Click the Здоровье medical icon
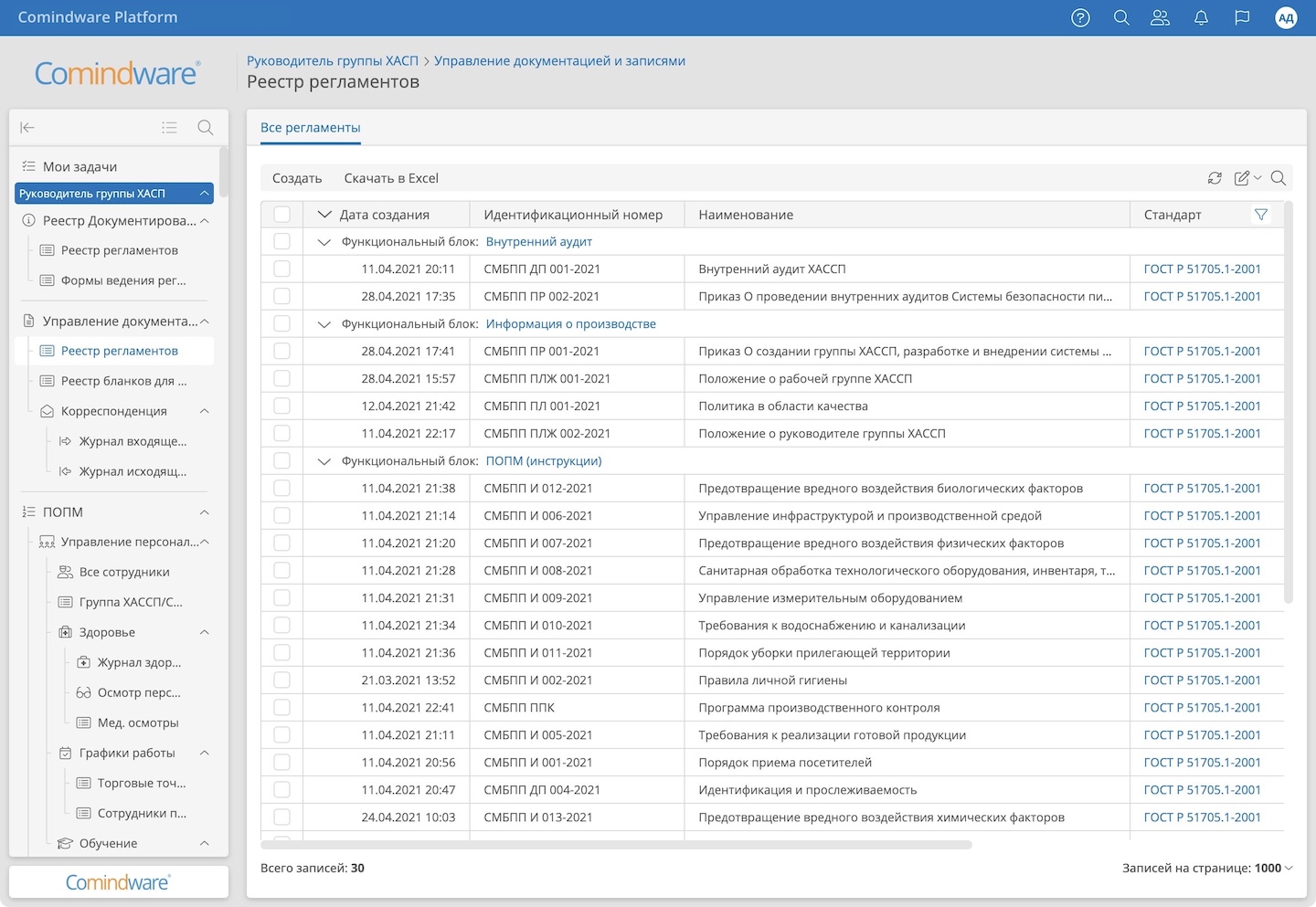Viewport: 1316px width, 907px height. [x=65, y=632]
